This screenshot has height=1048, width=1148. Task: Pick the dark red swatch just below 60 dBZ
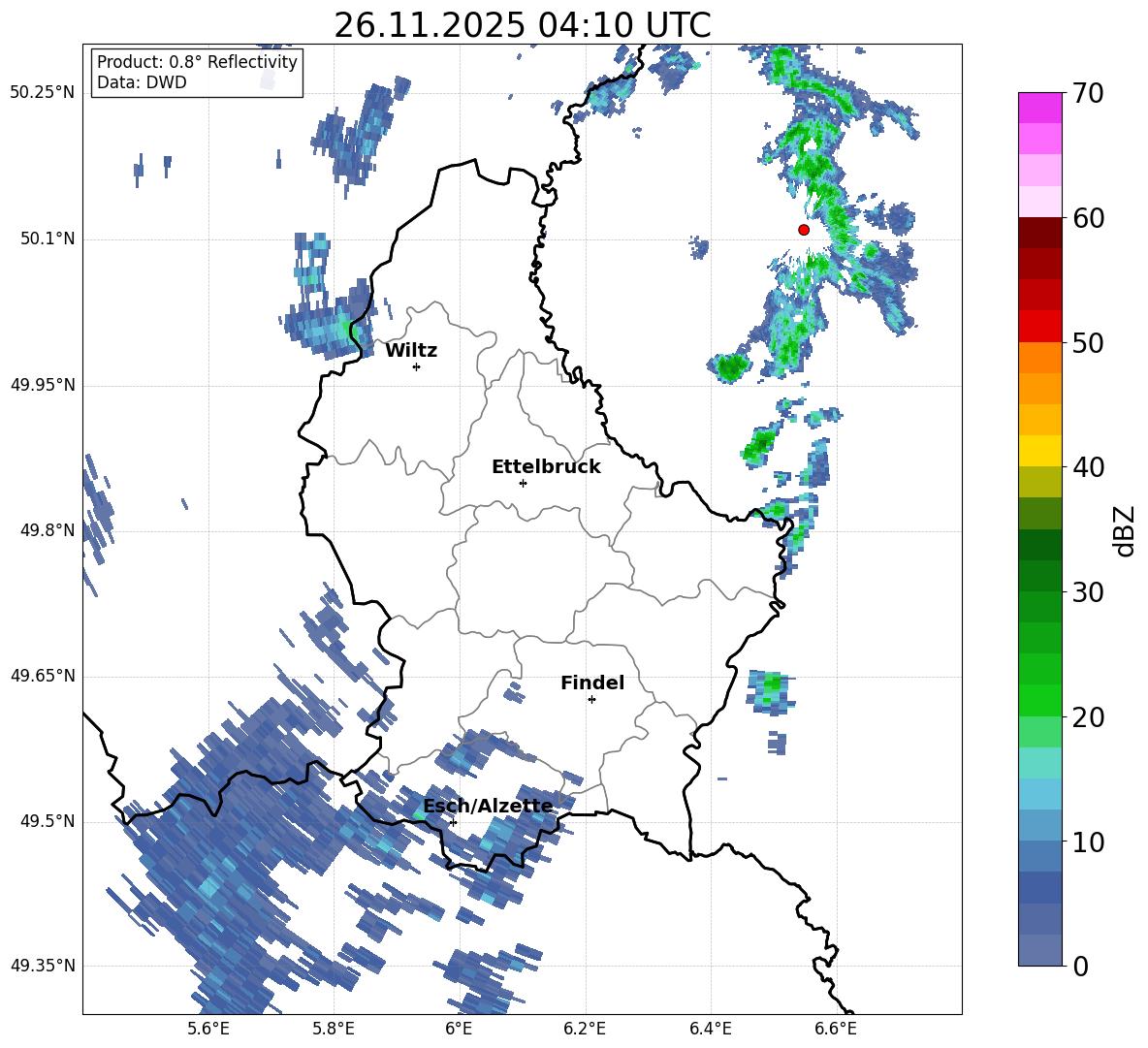pyautogui.click(x=1039, y=232)
